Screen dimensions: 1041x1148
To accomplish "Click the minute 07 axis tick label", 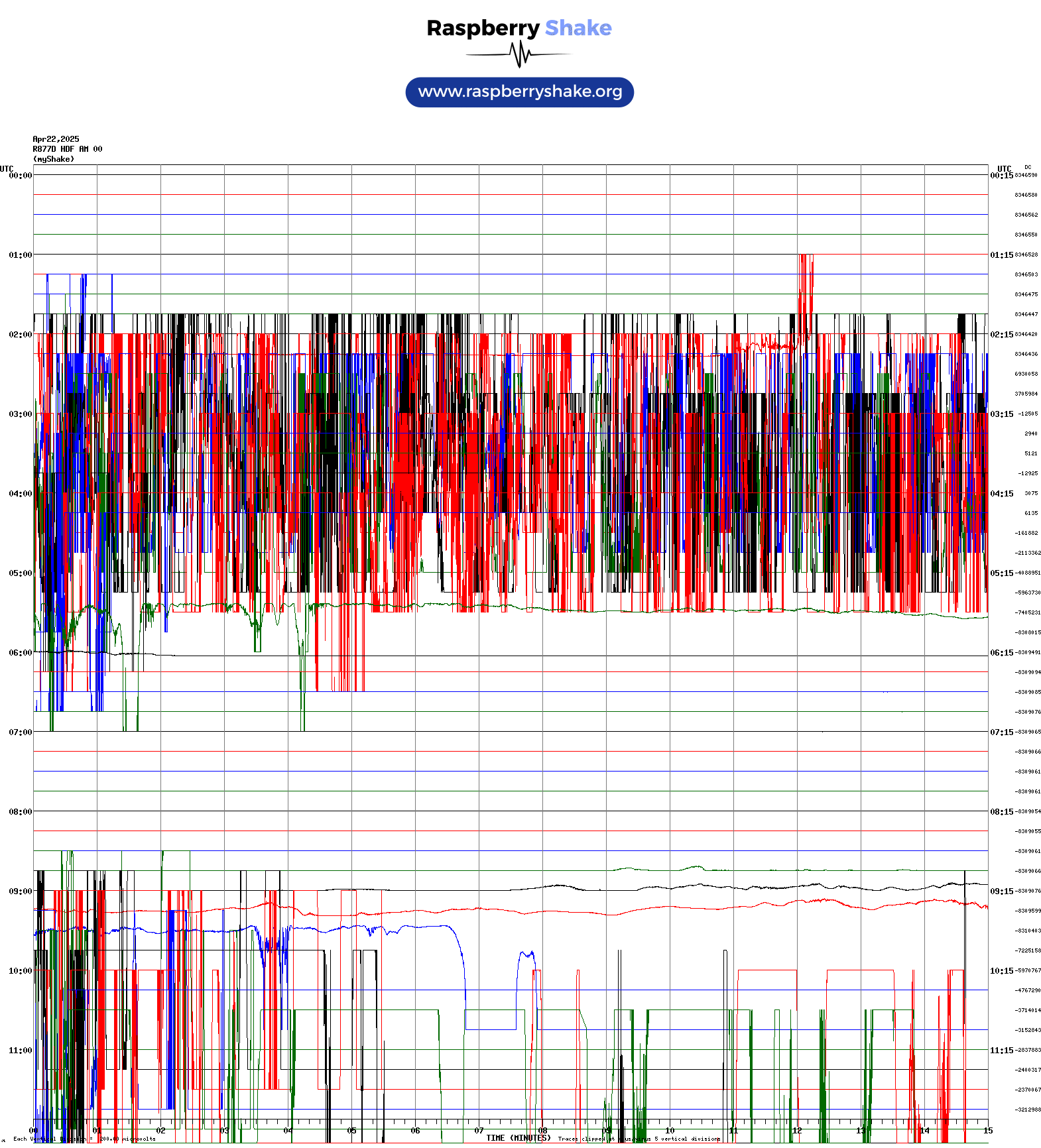I will click(x=479, y=1131).
